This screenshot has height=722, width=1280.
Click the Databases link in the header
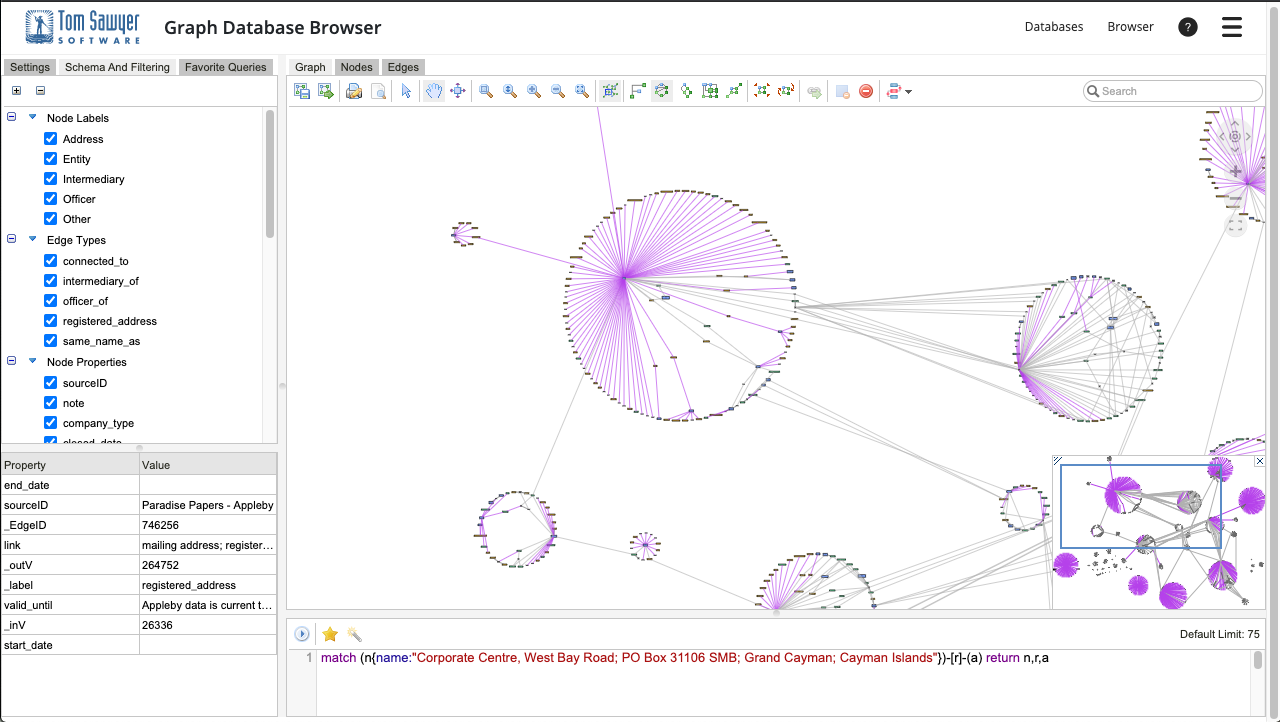point(1054,26)
